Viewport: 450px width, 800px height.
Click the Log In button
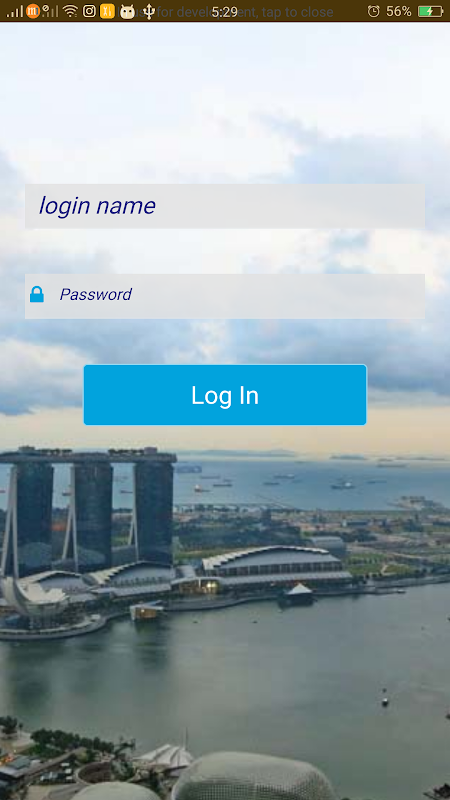(225, 394)
